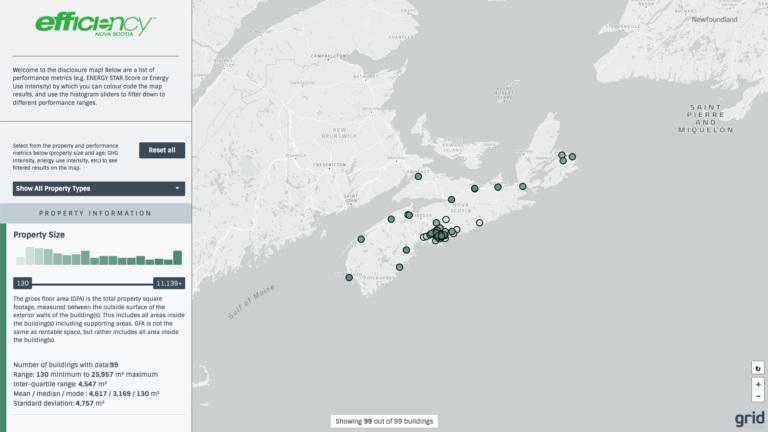768x432 pixels.
Task: Select the lone light marker east of Halifax cluster
Action: [x=480, y=222]
